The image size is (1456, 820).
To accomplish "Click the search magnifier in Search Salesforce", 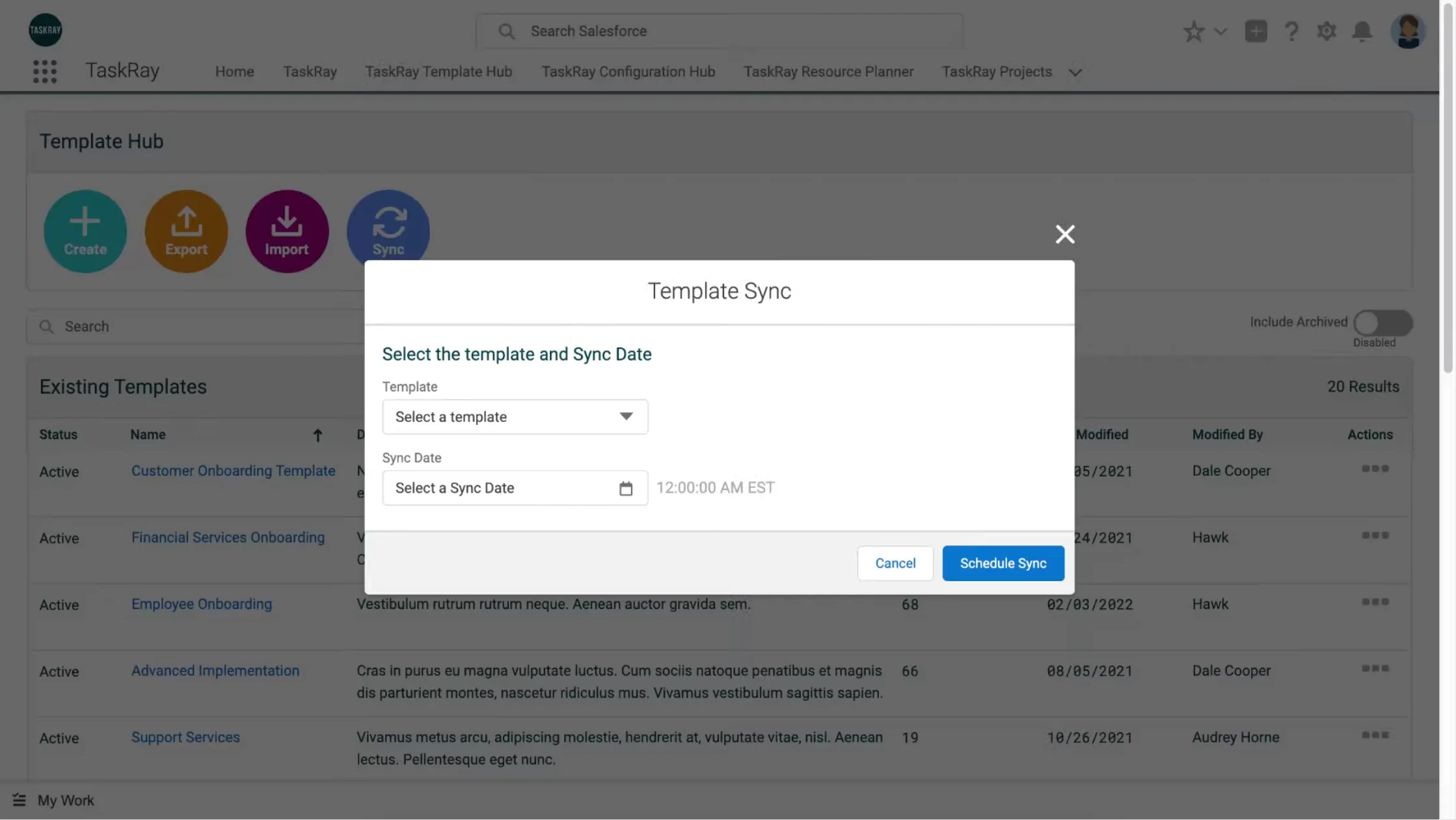I will (x=506, y=31).
